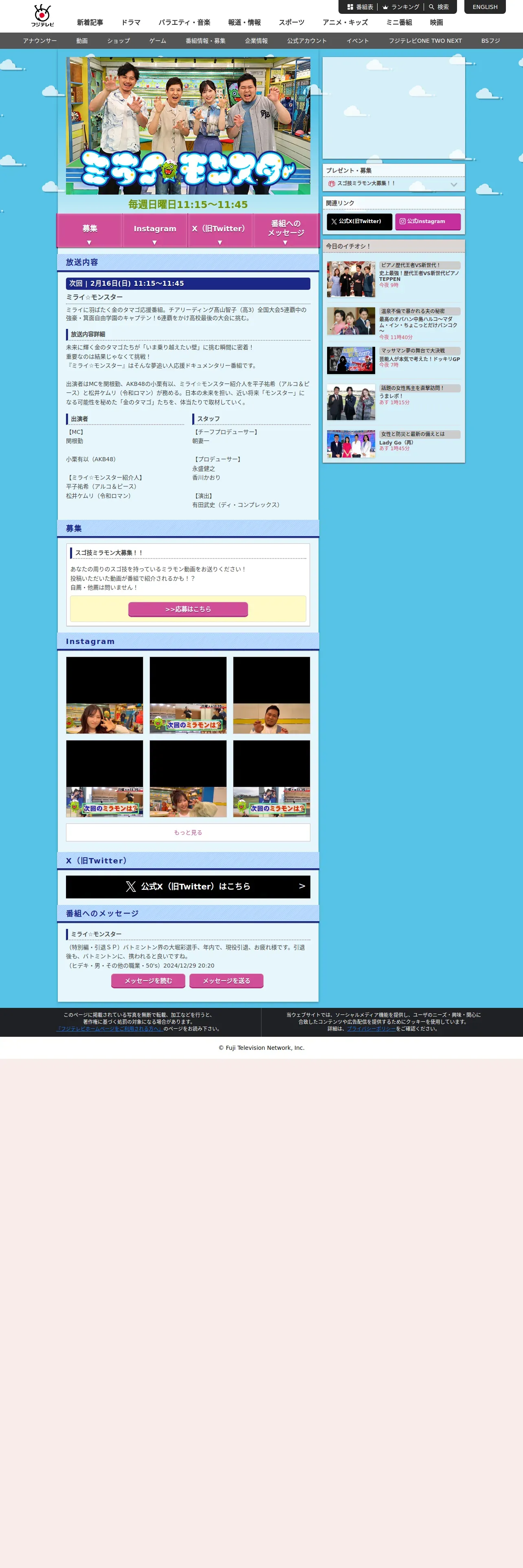The height and width of the screenshot is (1568, 523).
Task: Click 芸能人が本気で考えた！ドッキリGP title
Action: click(x=420, y=359)
